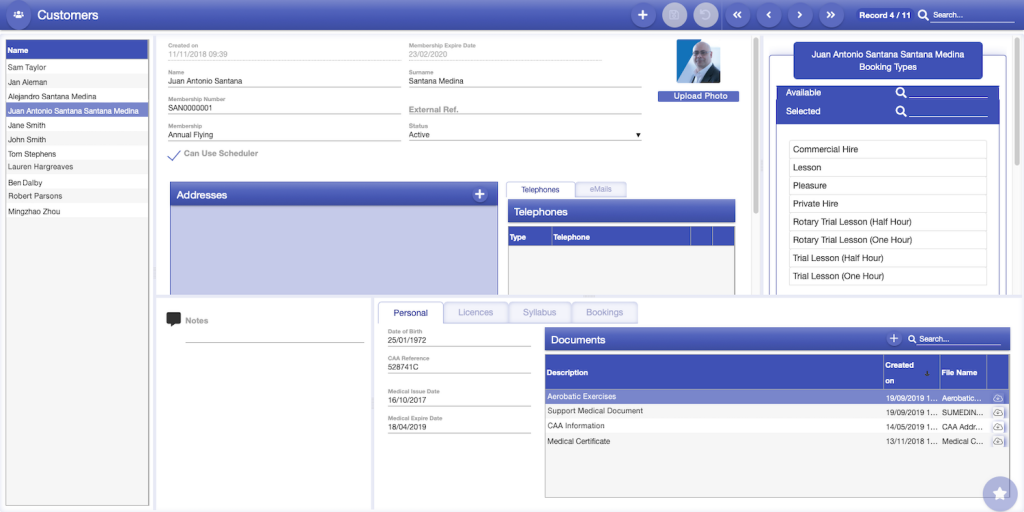1024x512 pixels.
Task: Open the Status dropdown
Action: pyautogui.click(x=525, y=135)
